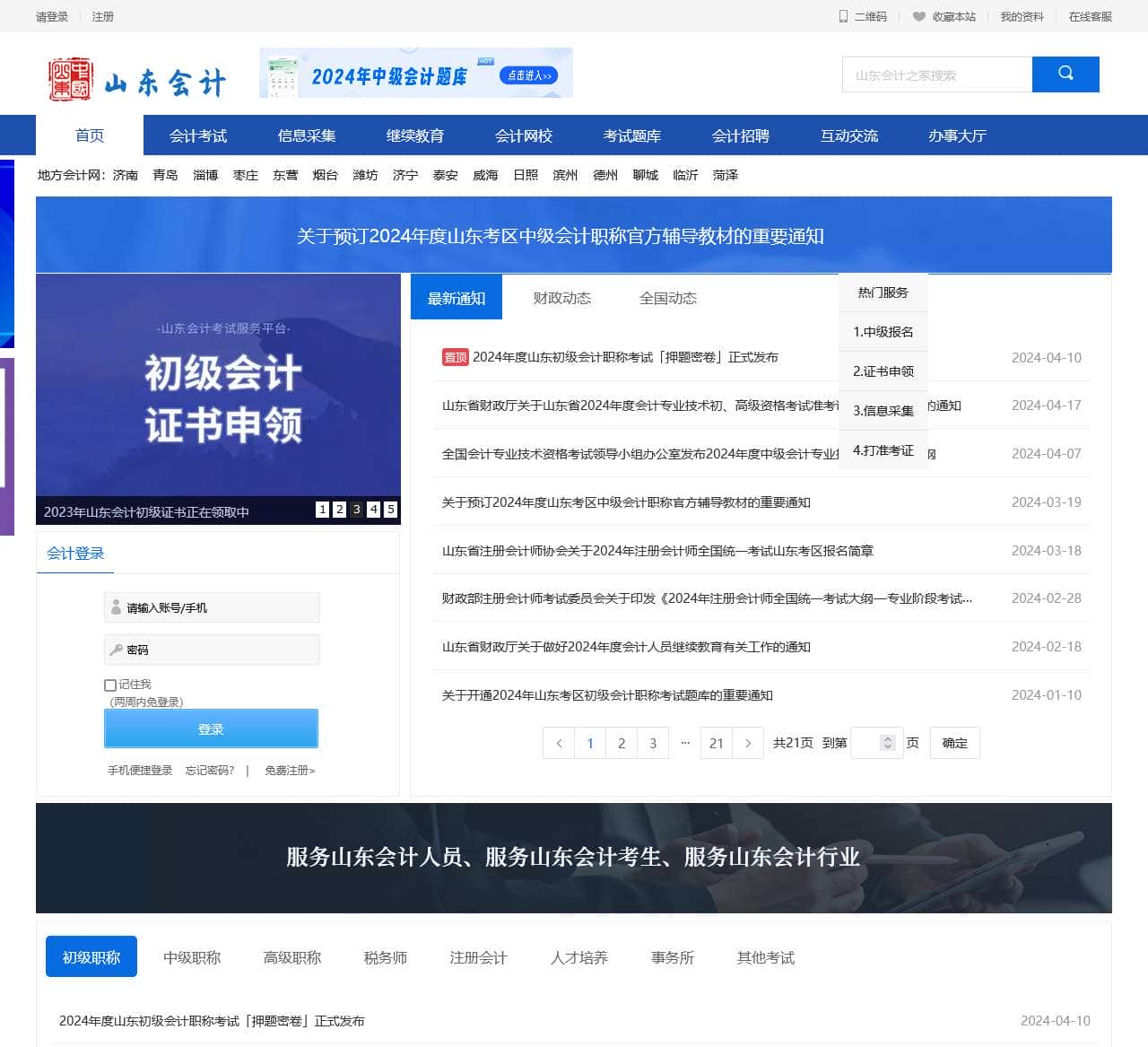Open the 2024年中级会计题库 banner ad

[x=415, y=74]
